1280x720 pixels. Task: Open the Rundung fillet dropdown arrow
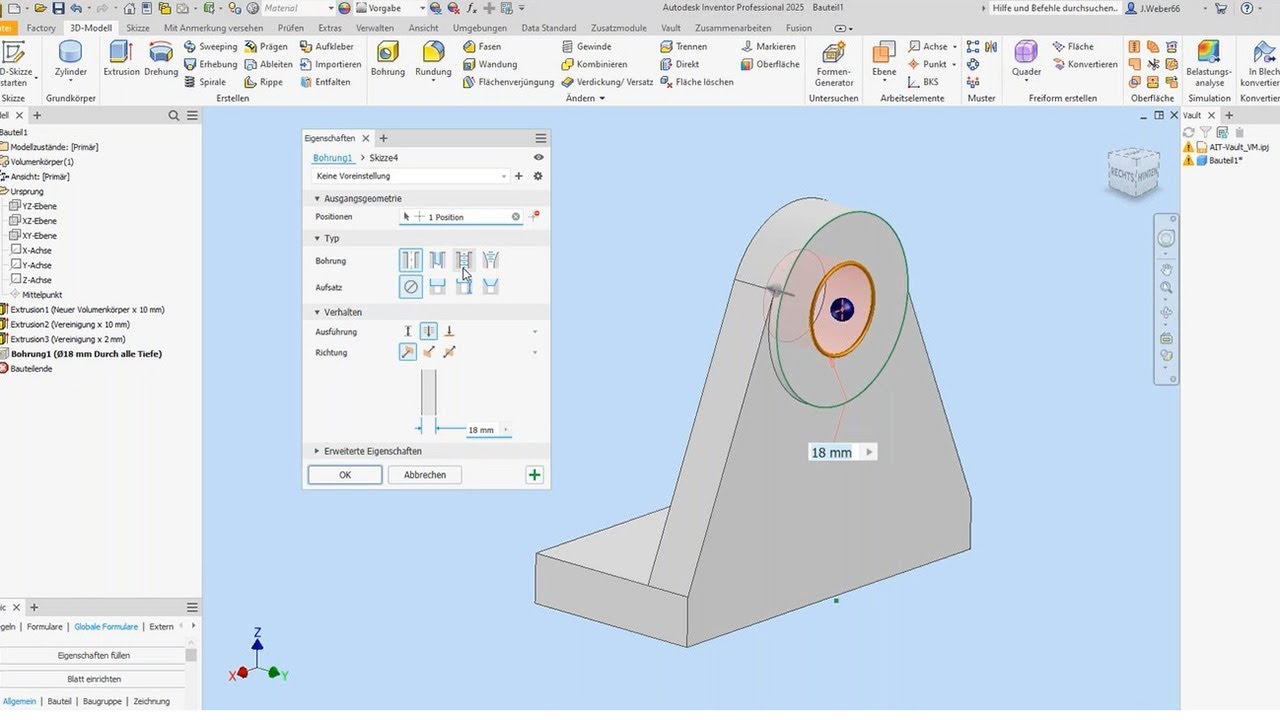tap(433, 81)
